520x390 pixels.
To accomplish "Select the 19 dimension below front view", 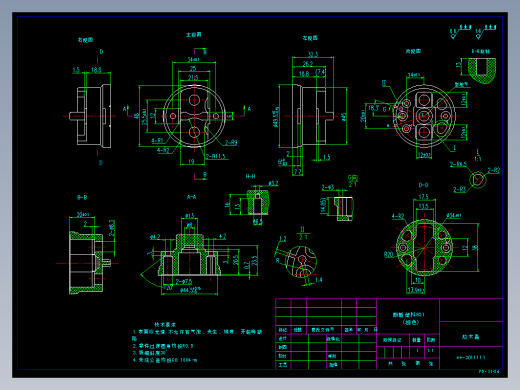I will click(191, 162).
